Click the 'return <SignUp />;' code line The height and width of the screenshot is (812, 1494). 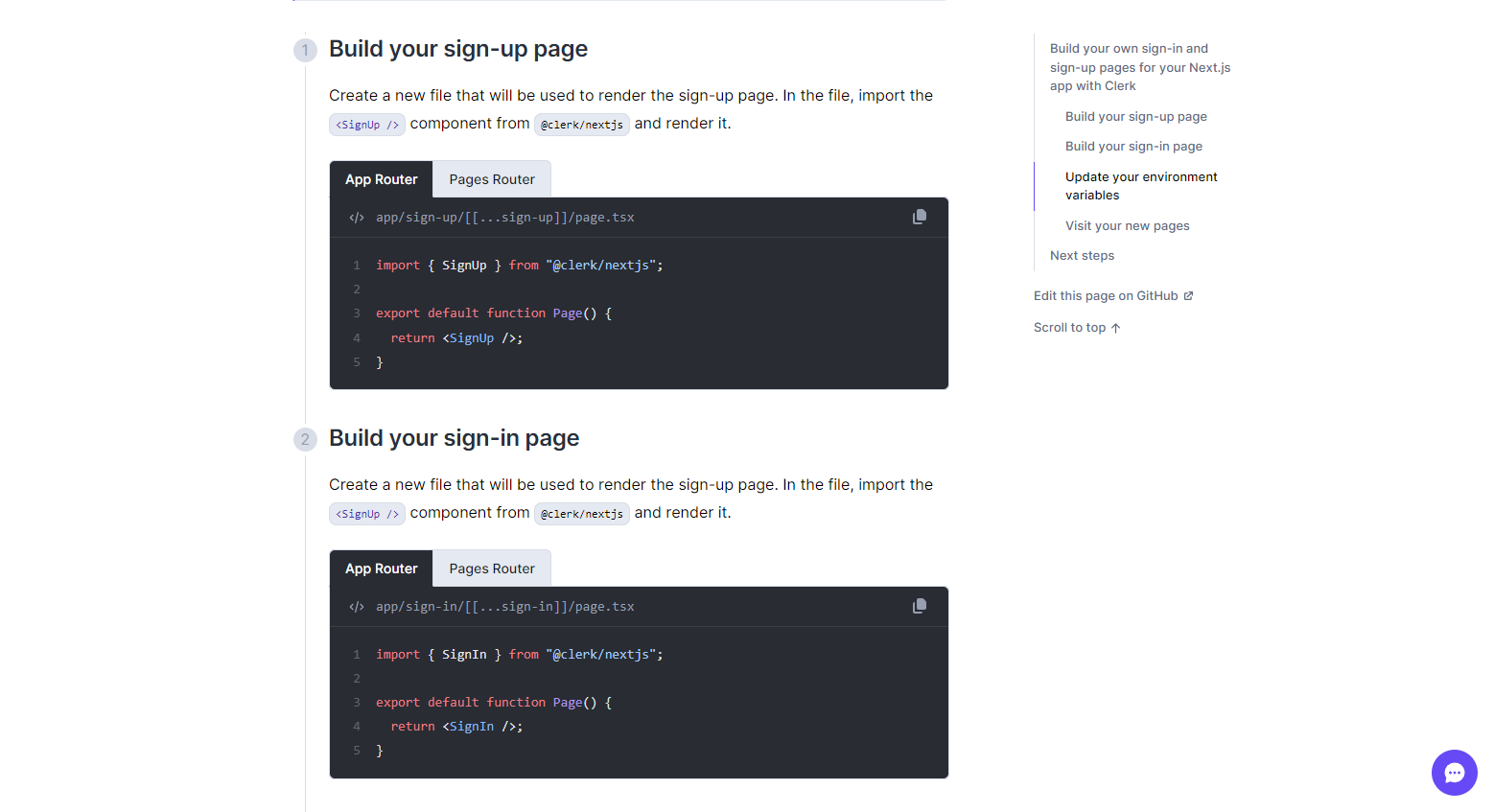click(456, 338)
